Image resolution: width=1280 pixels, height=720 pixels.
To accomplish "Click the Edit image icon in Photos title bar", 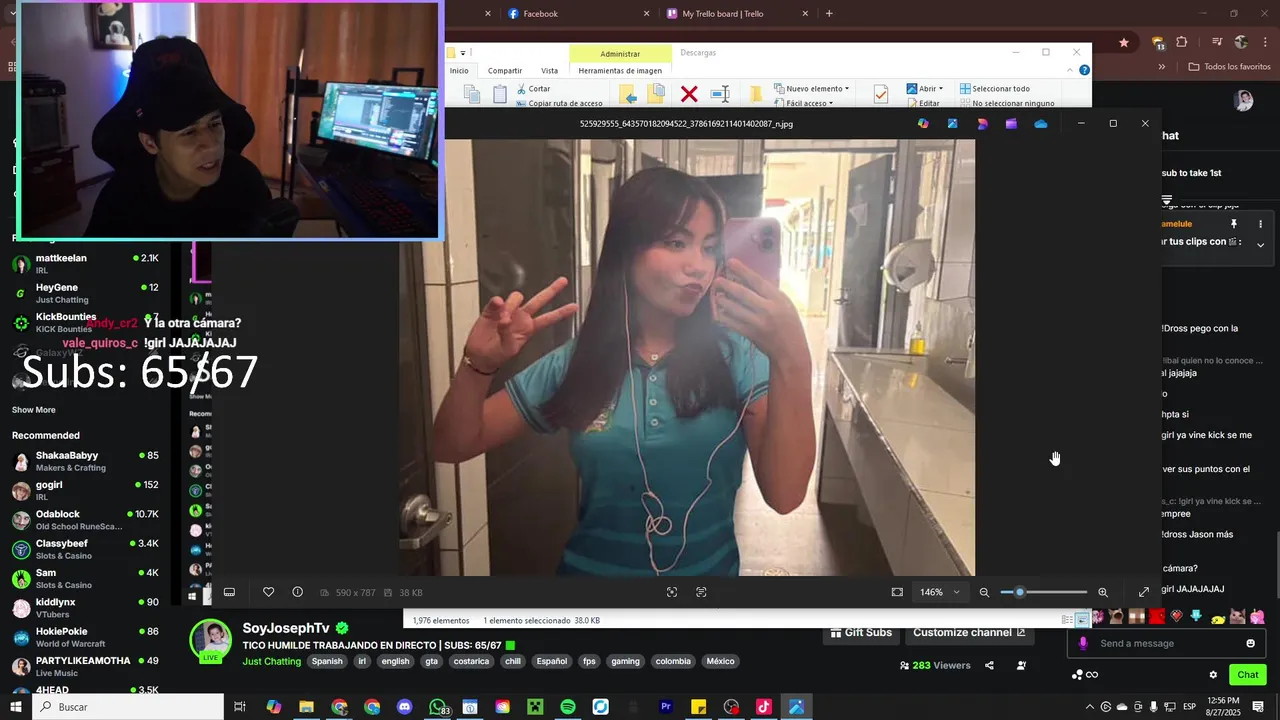I will [x=953, y=123].
